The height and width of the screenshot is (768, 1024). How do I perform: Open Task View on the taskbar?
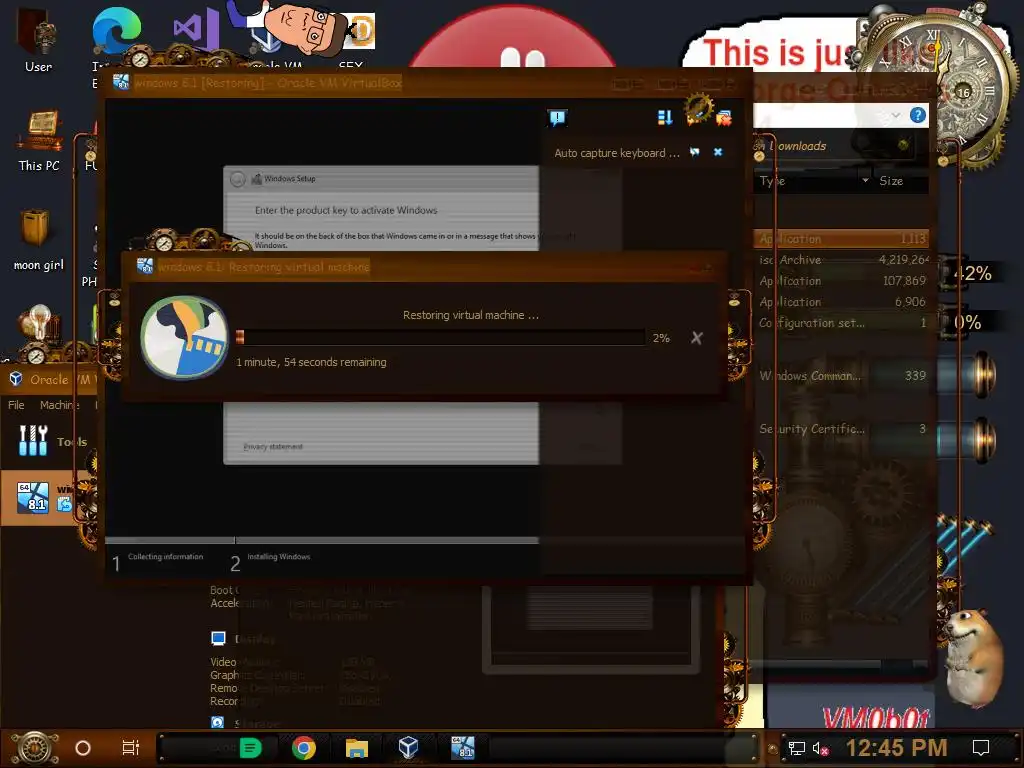[x=131, y=748]
